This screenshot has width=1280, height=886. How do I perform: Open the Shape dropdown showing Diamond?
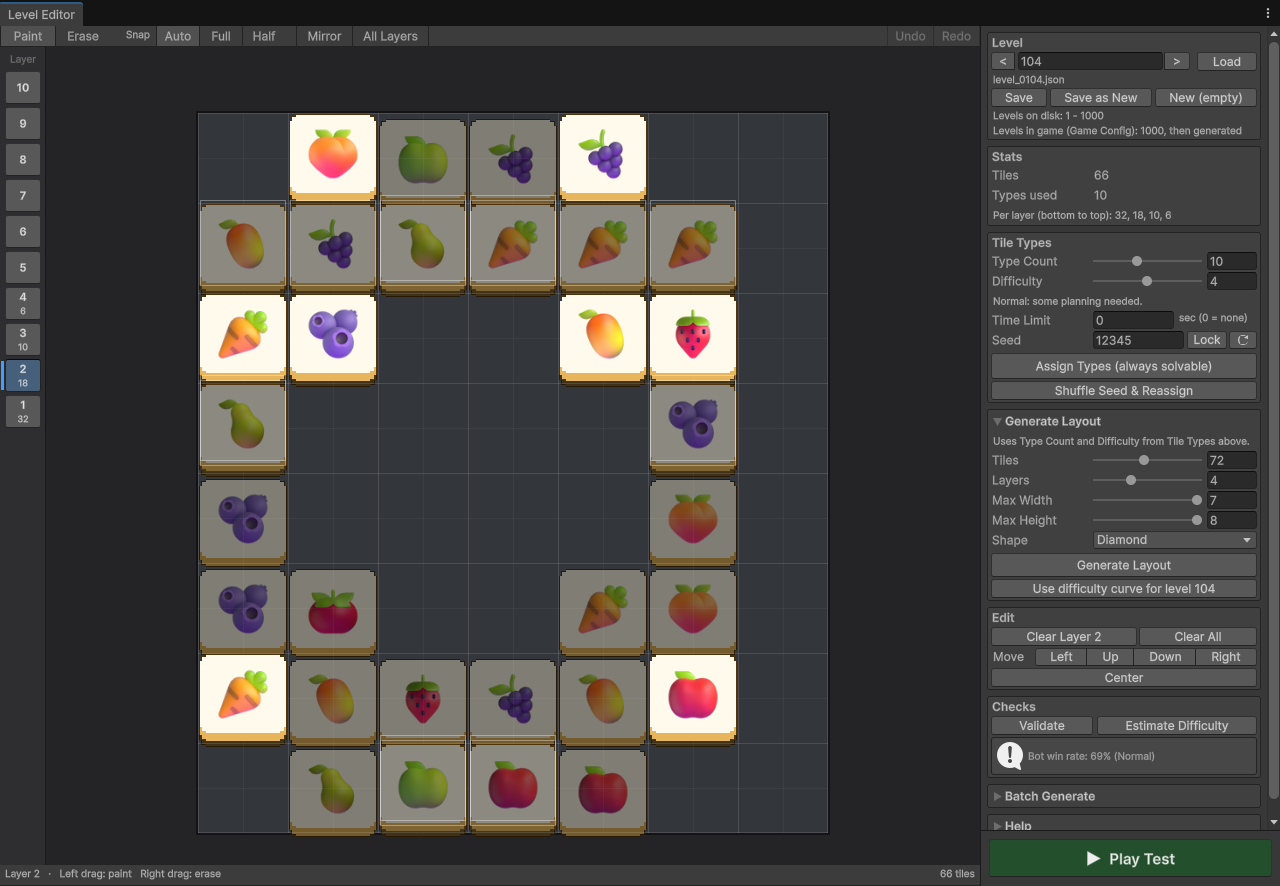(x=1174, y=540)
